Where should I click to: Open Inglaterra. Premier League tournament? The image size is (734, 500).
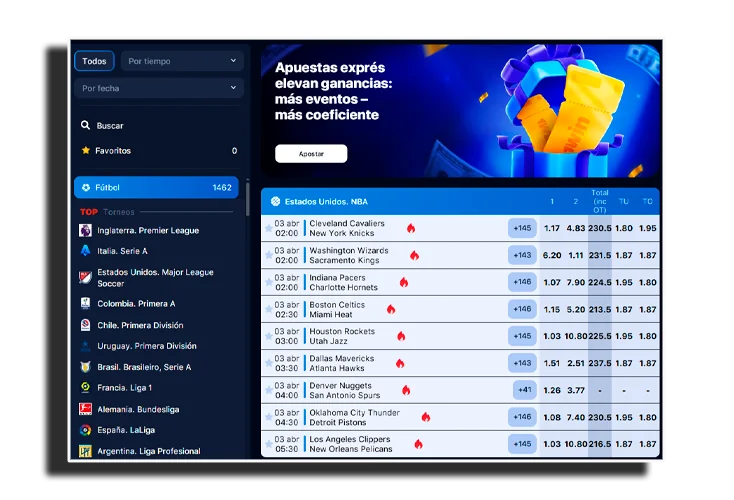pyautogui.click(x=148, y=230)
